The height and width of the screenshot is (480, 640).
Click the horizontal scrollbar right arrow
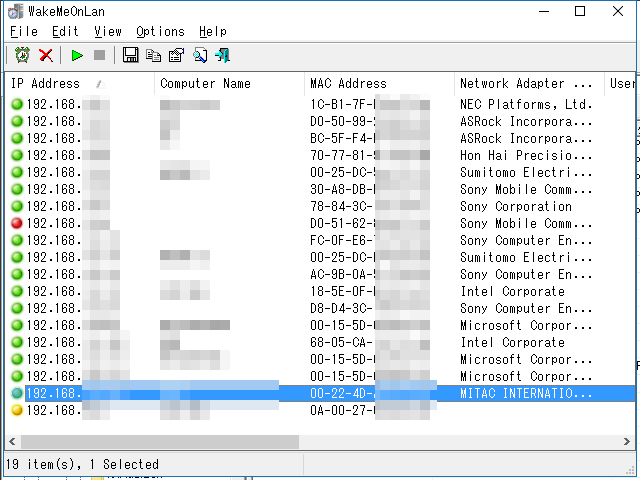coord(627,442)
